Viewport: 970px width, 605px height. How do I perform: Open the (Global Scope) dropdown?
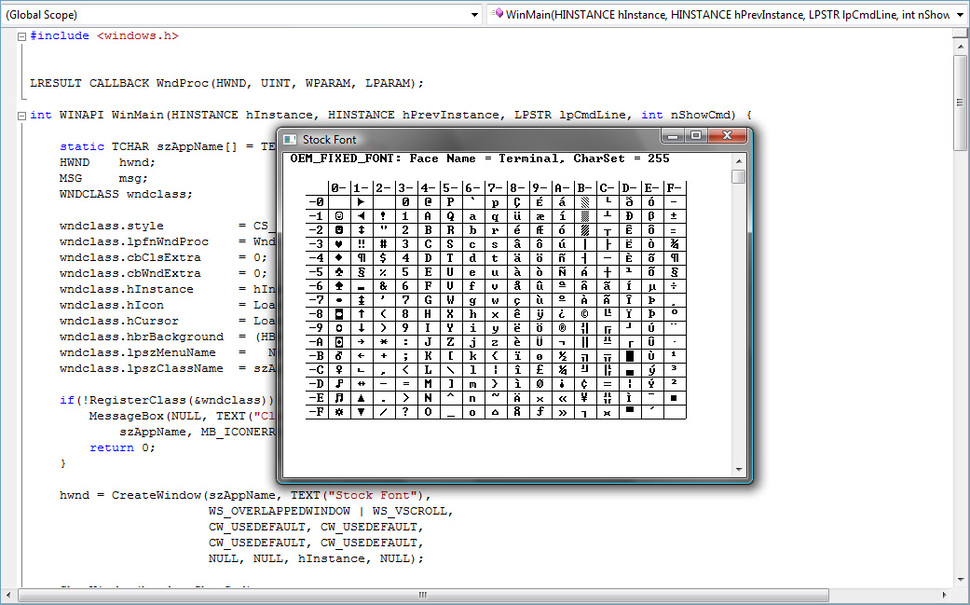coord(241,15)
